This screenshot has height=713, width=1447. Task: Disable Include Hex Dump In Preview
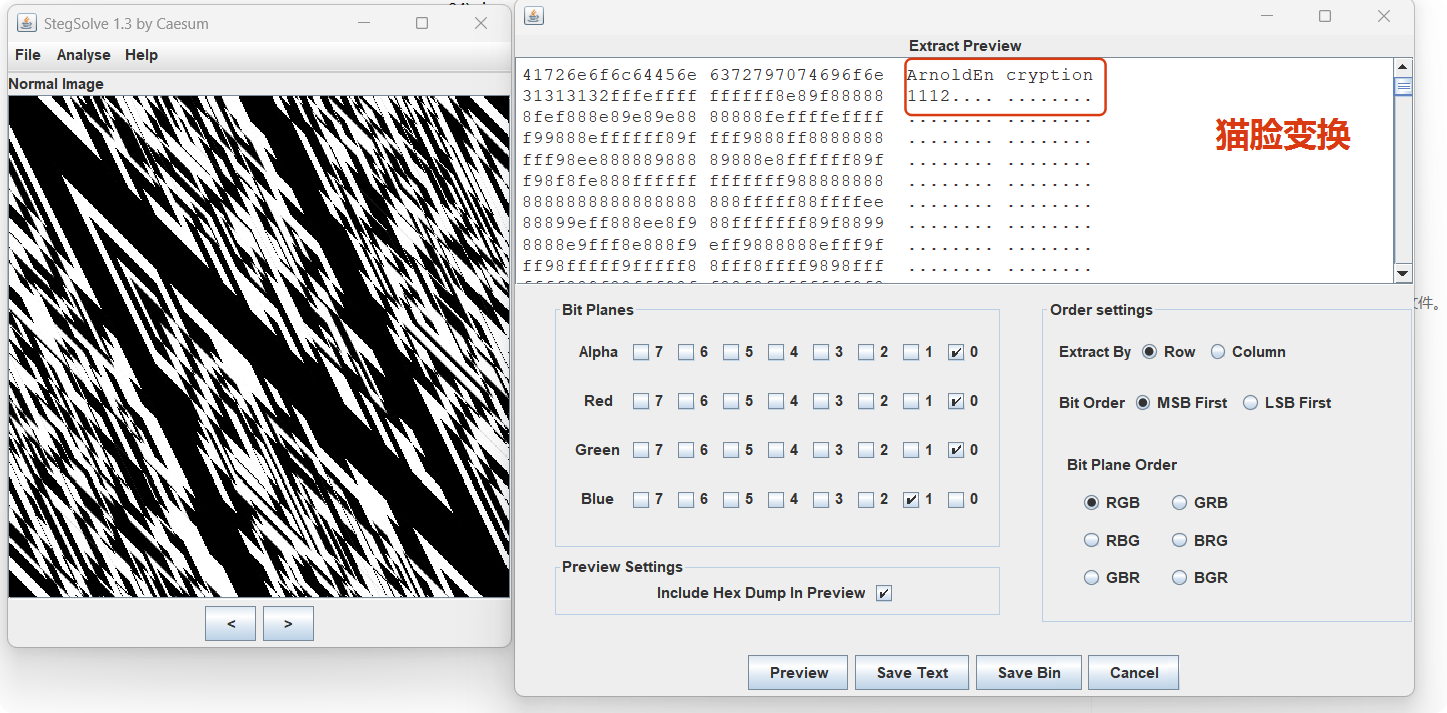[883, 593]
